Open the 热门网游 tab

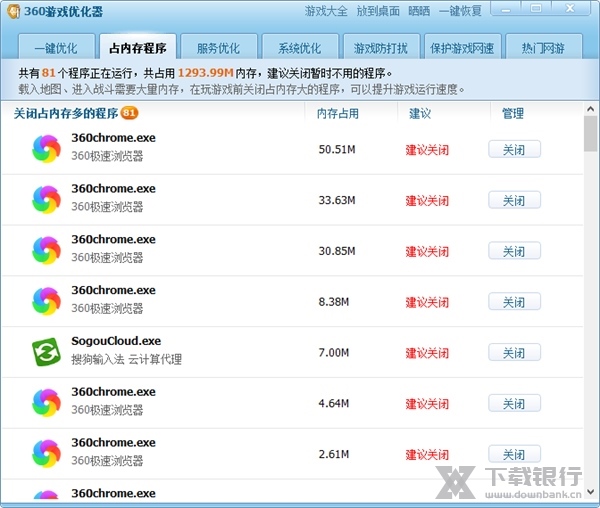click(x=543, y=48)
